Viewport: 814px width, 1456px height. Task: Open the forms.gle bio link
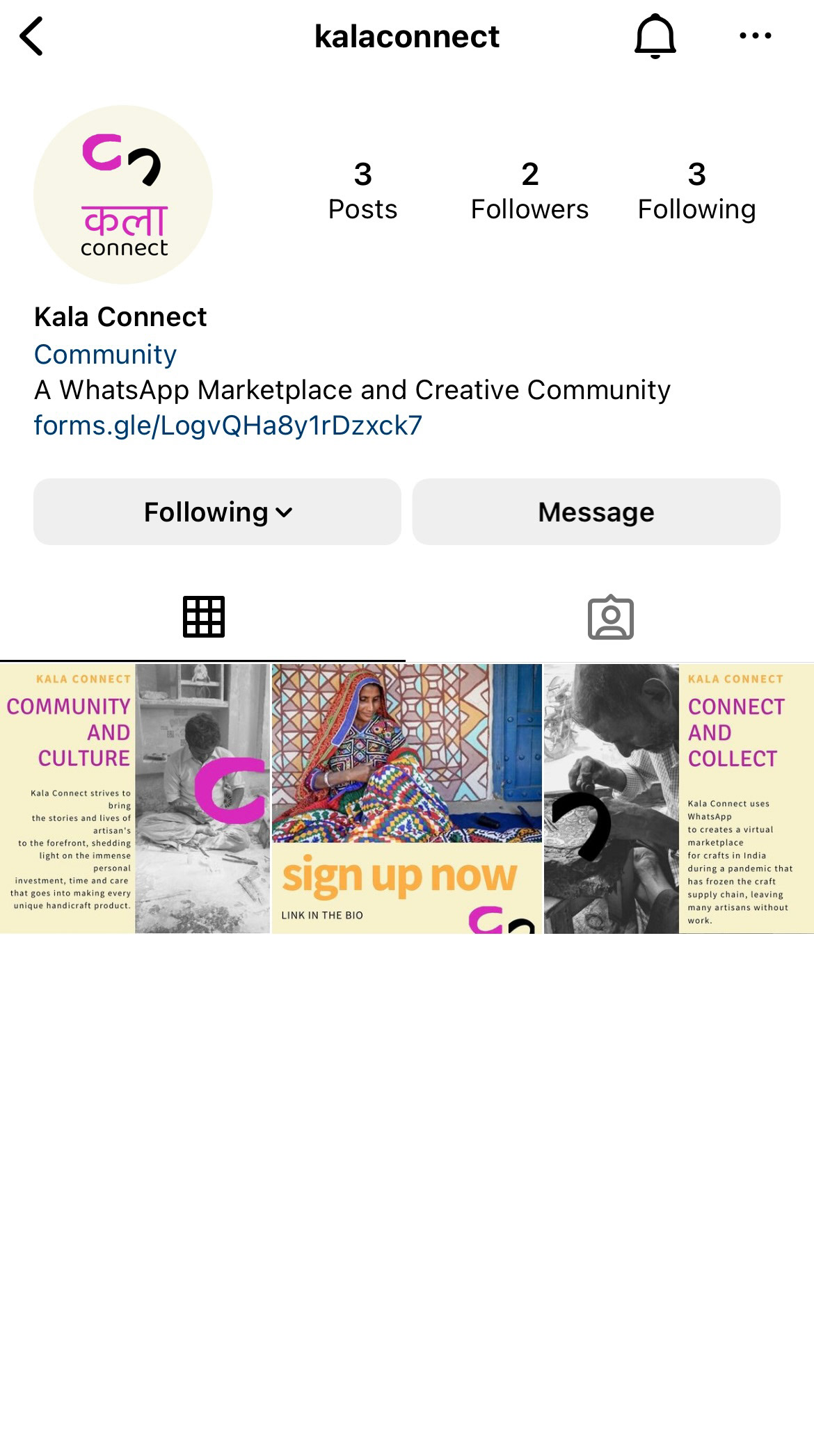coord(228,426)
